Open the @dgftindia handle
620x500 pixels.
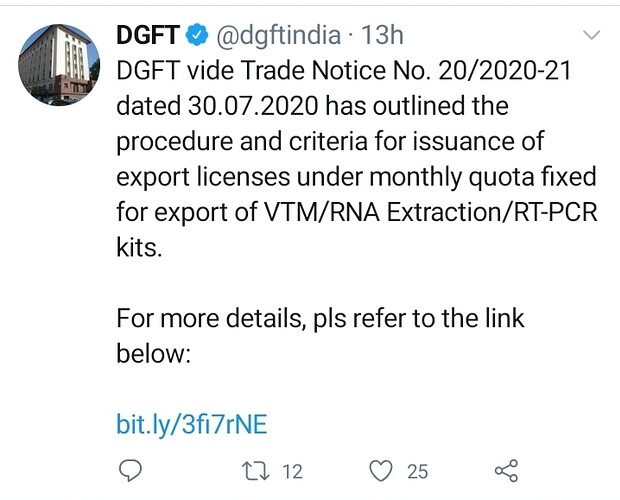[278, 36]
